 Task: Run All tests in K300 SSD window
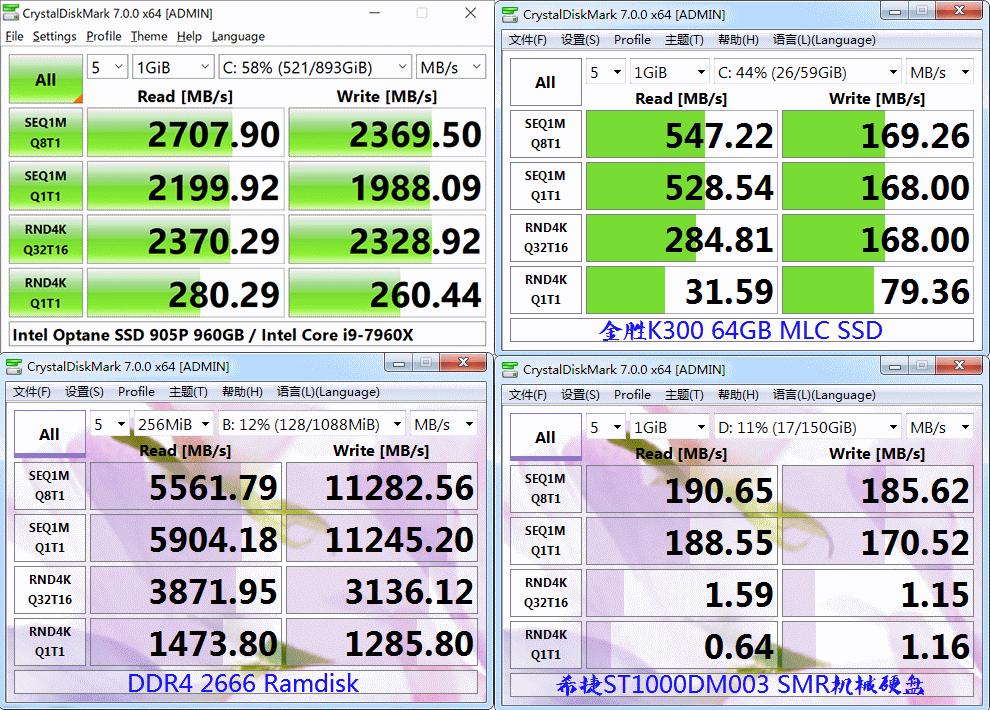546,82
